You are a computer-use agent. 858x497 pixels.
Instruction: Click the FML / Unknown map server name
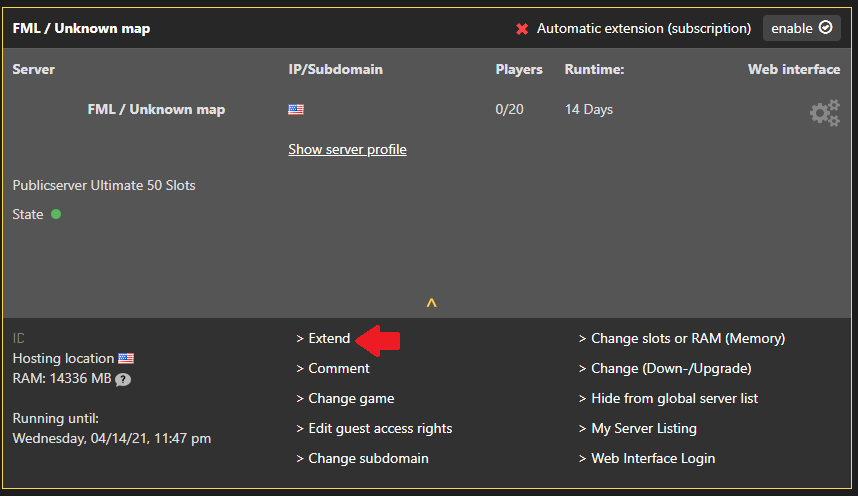click(x=156, y=110)
